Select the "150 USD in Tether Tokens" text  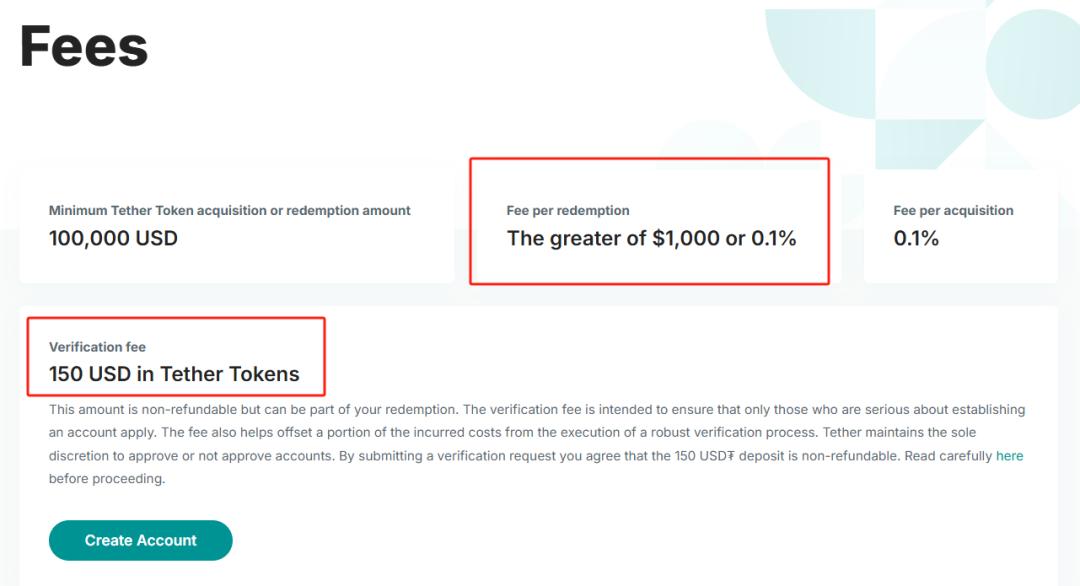coord(174,374)
